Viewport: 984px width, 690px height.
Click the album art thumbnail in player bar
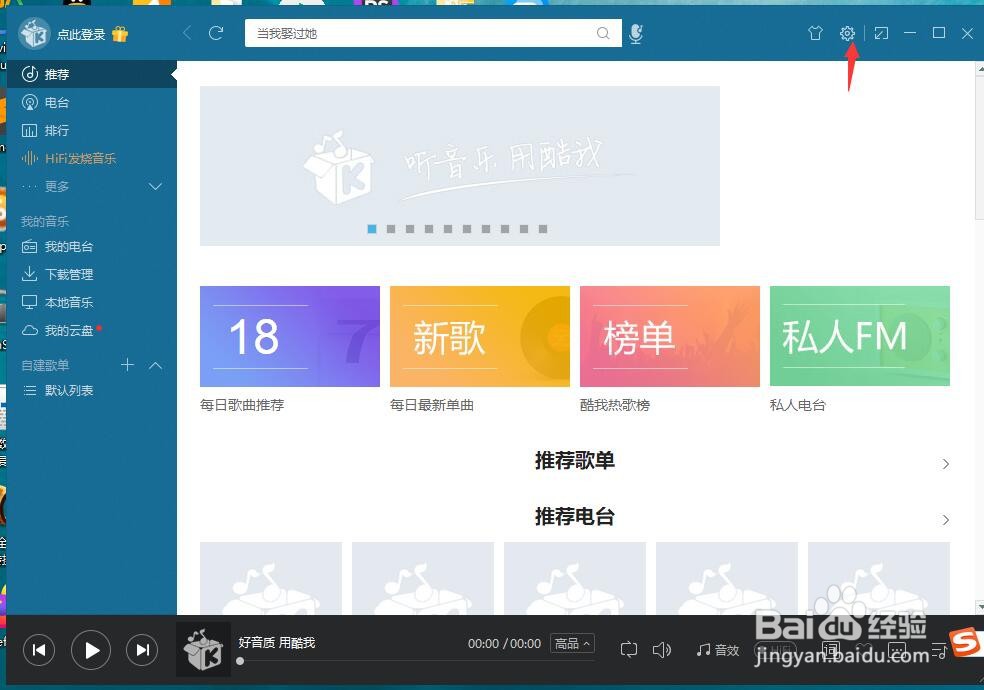tap(203, 649)
